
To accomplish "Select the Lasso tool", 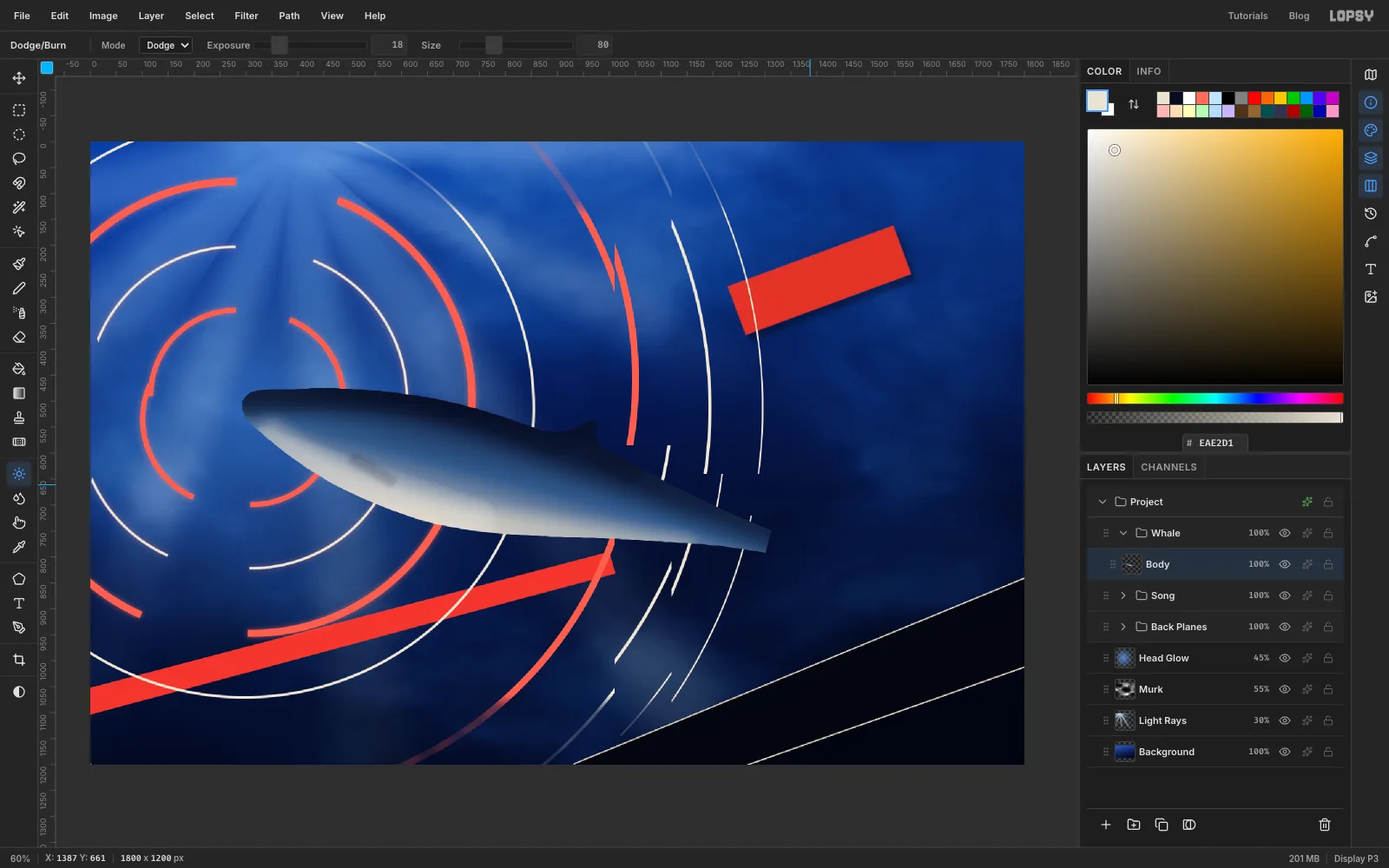I will (x=19, y=159).
